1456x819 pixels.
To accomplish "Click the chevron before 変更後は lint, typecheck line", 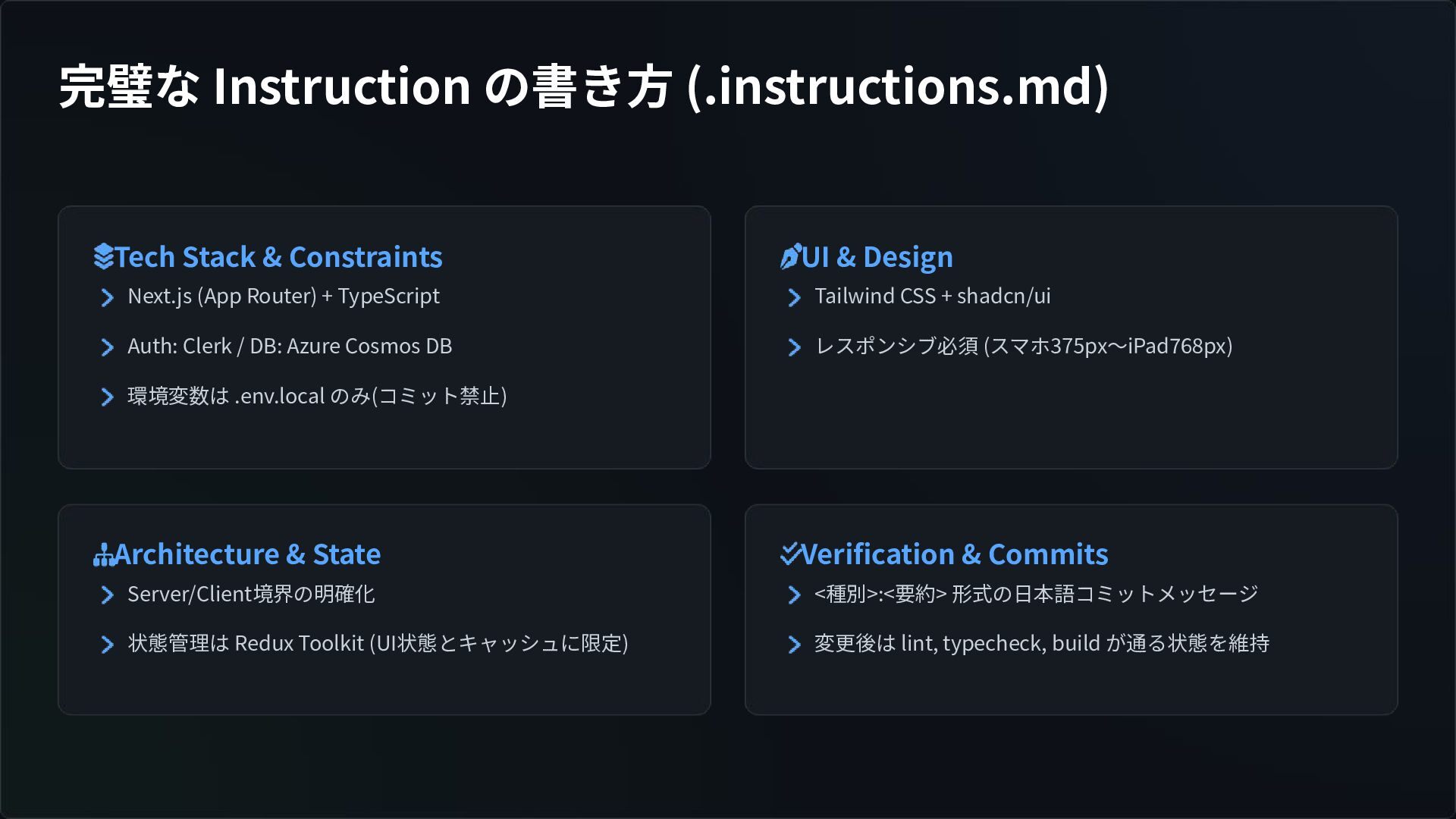I will point(794,645).
